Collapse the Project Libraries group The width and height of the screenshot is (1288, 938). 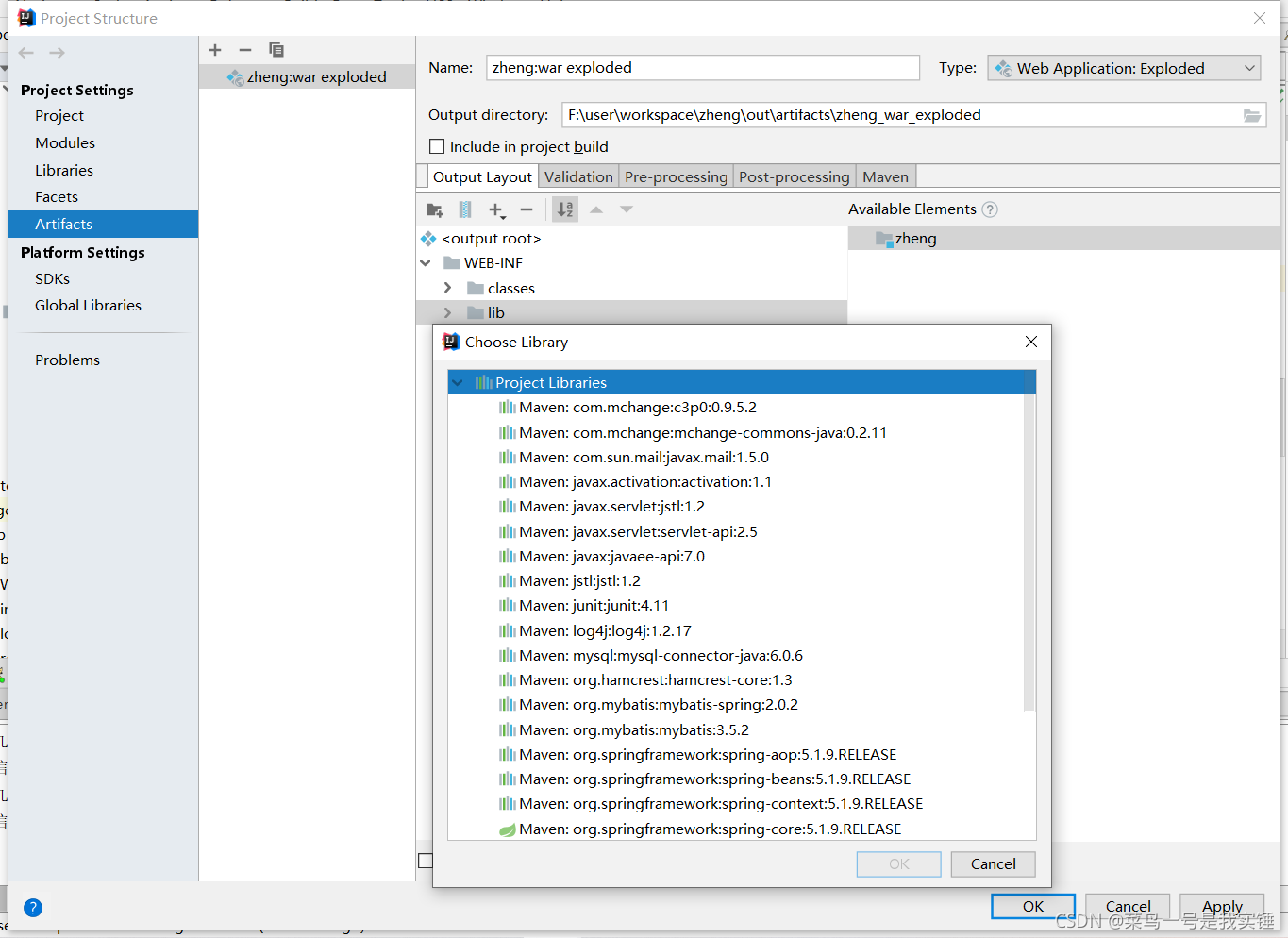coord(457,382)
